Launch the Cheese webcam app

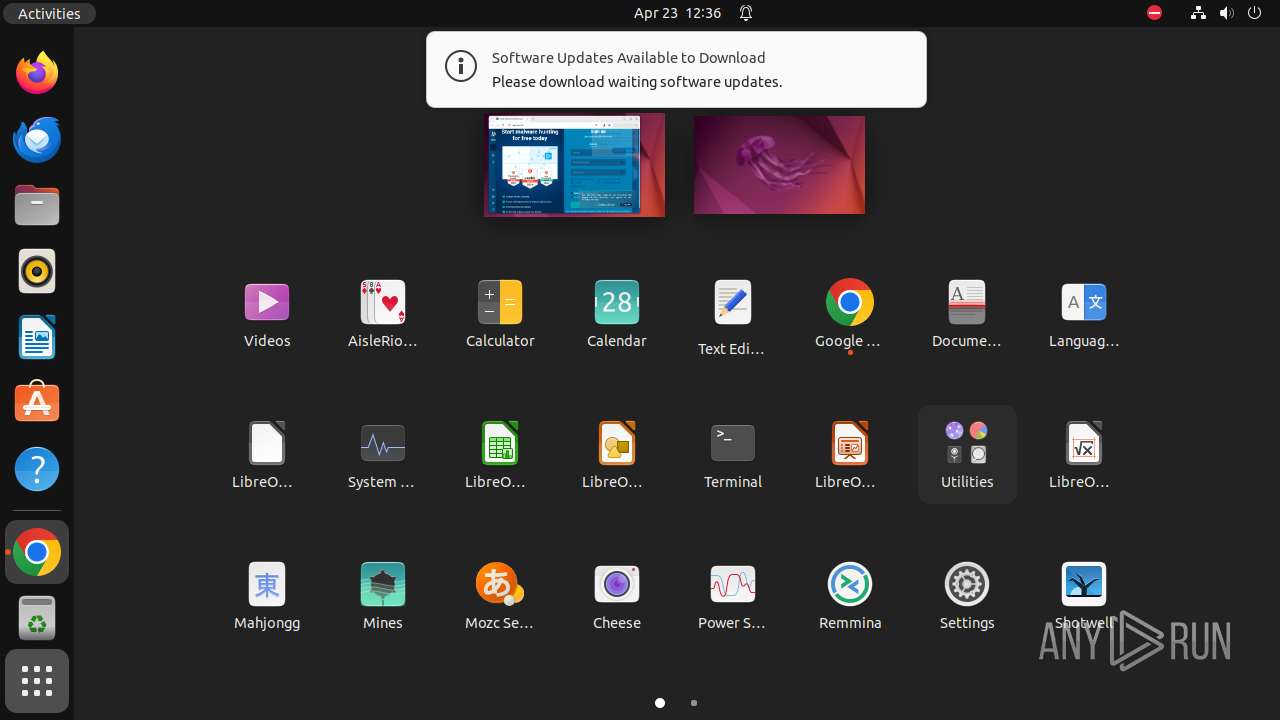click(x=617, y=596)
